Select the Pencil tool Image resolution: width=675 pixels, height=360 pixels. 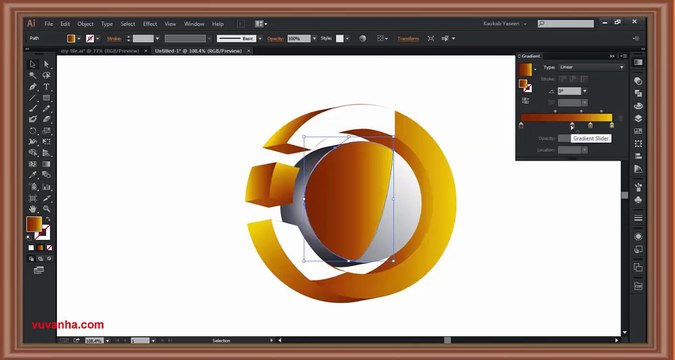click(x=46, y=109)
